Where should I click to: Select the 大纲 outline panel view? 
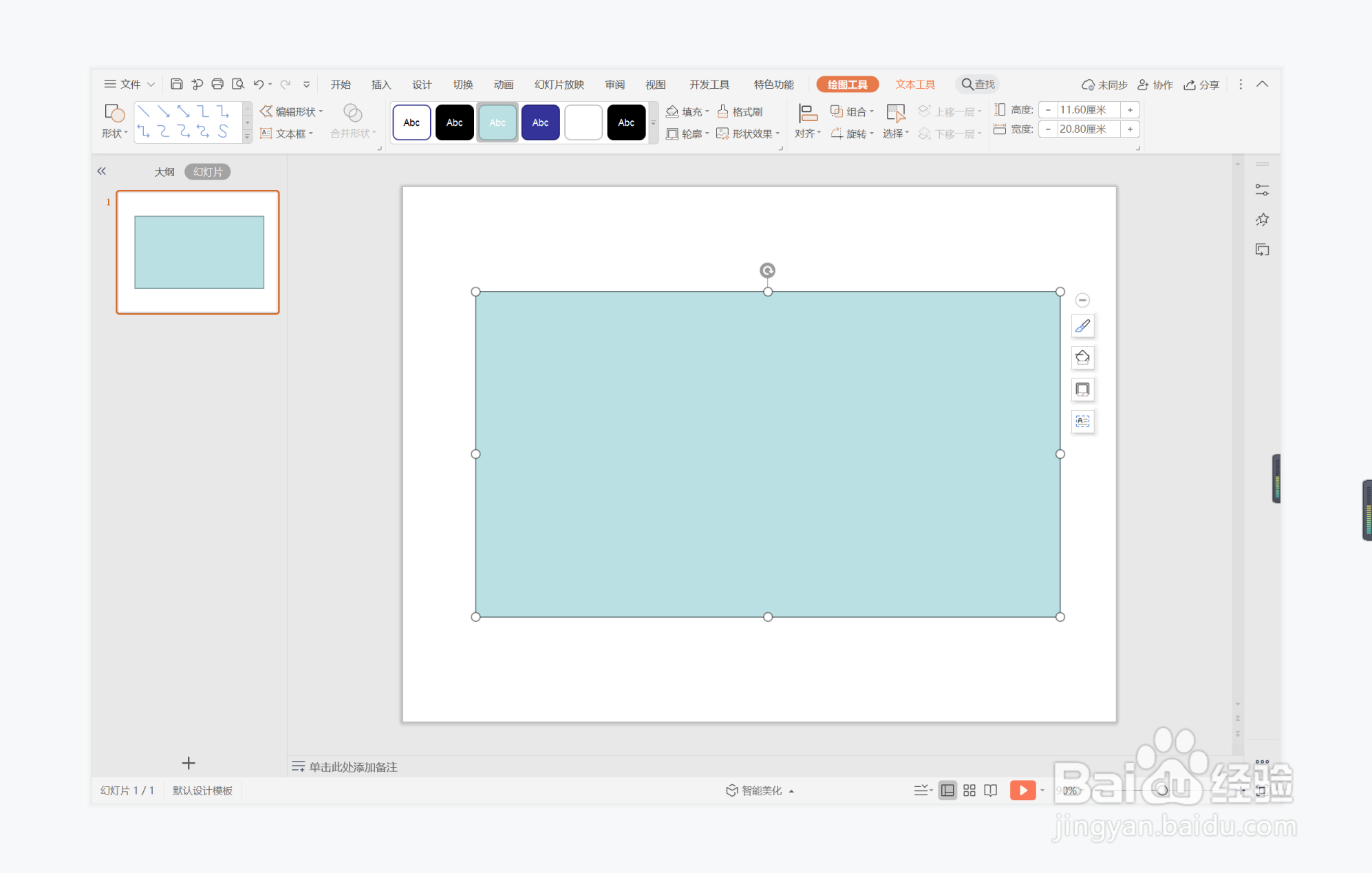click(164, 172)
